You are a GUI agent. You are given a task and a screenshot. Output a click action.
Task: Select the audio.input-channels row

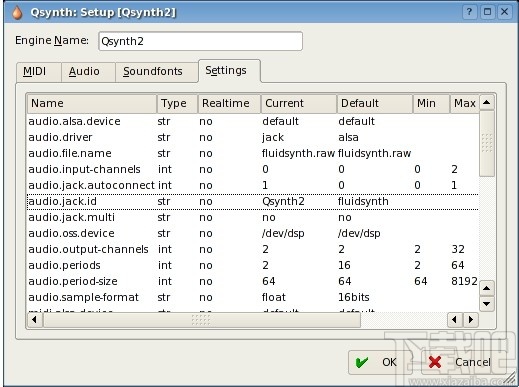[x=253, y=169]
